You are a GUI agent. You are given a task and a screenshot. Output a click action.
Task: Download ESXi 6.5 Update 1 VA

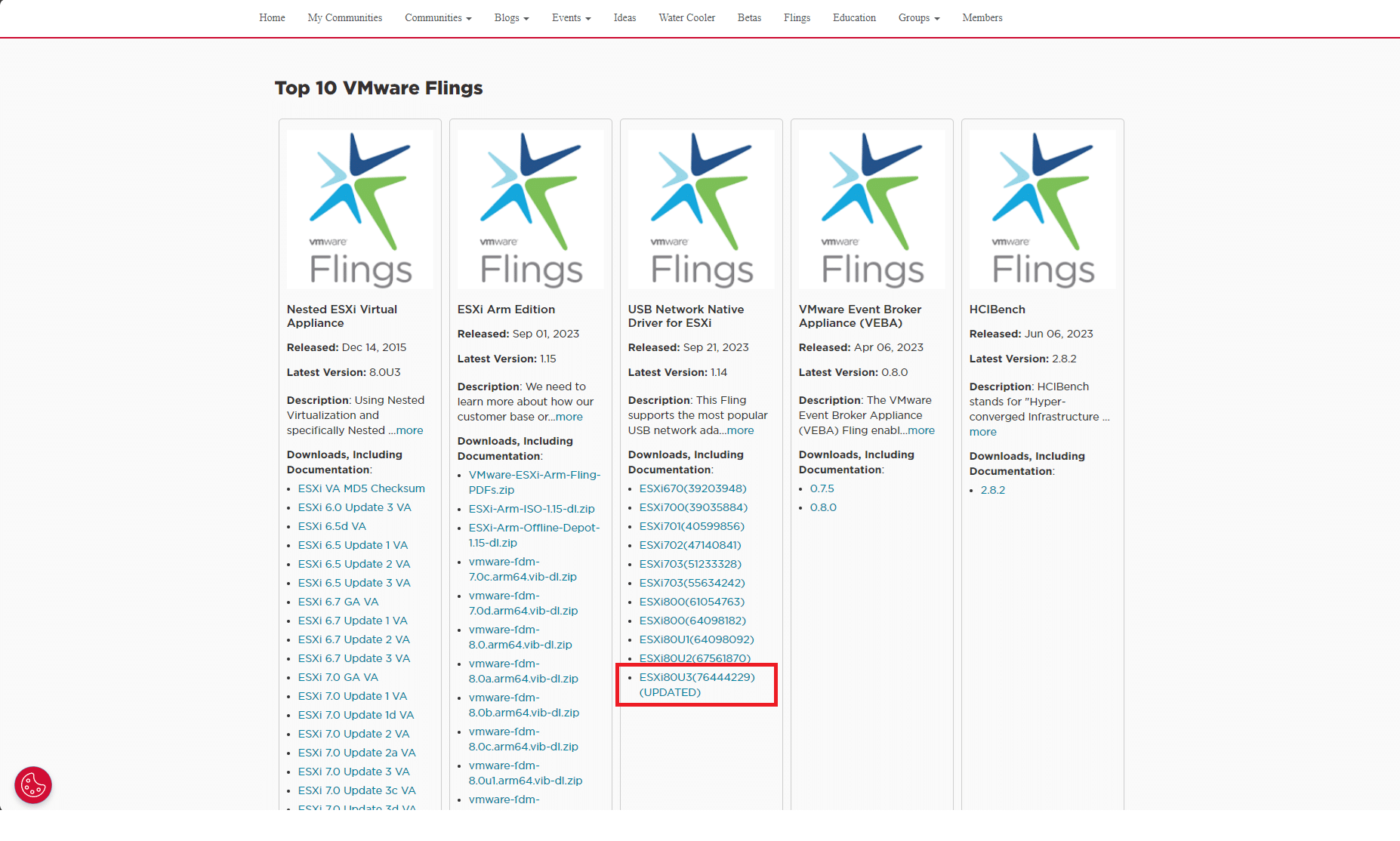click(353, 545)
